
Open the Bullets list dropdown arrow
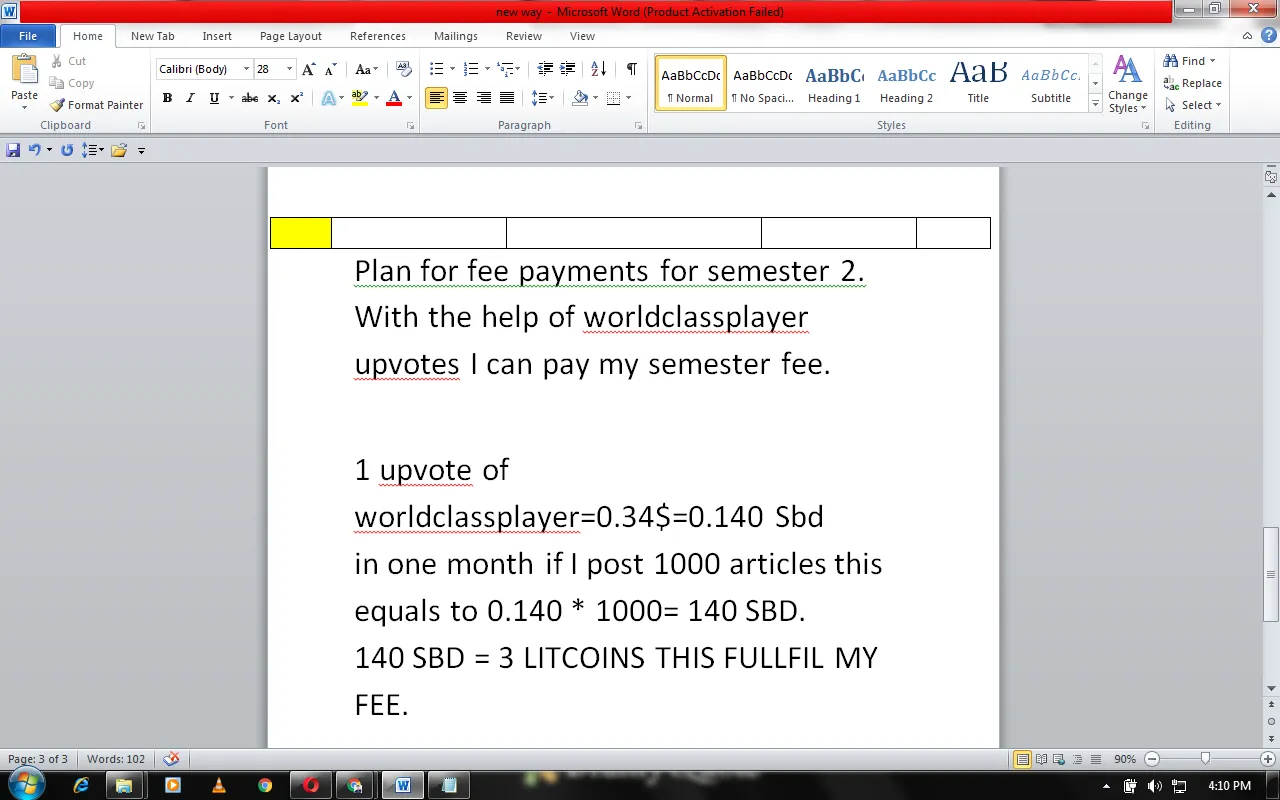coord(452,69)
